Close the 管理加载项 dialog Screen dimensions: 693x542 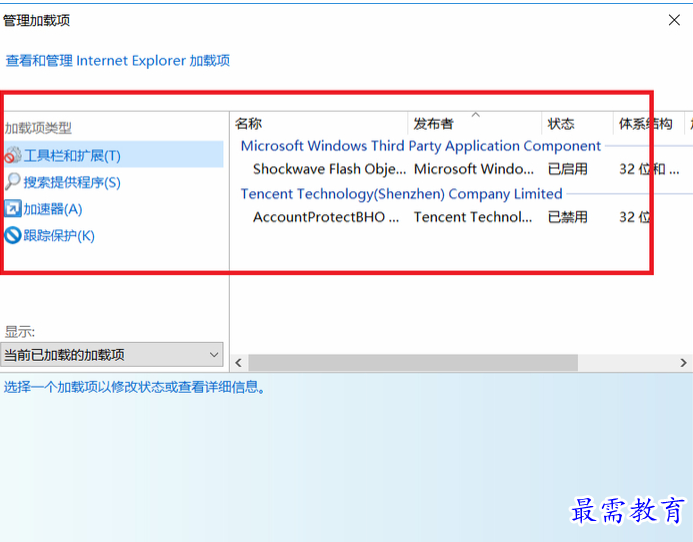[674, 20]
